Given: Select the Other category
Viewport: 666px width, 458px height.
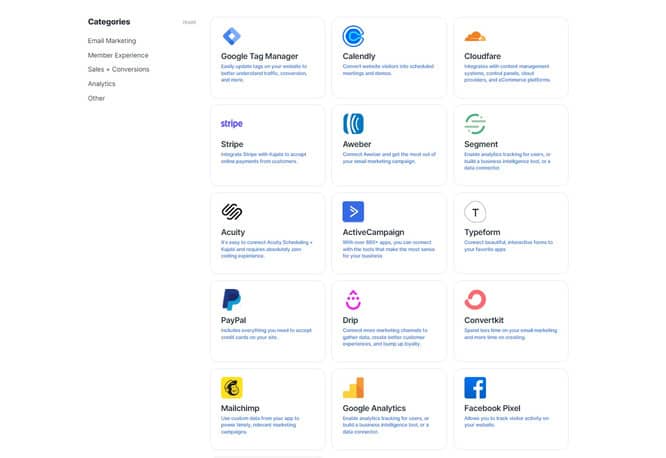Looking at the screenshot, I should [96, 98].
